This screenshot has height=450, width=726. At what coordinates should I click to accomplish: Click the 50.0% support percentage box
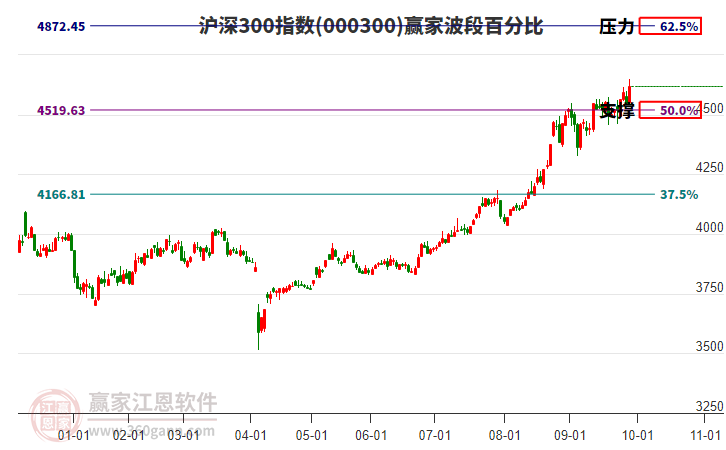(670, 110)
